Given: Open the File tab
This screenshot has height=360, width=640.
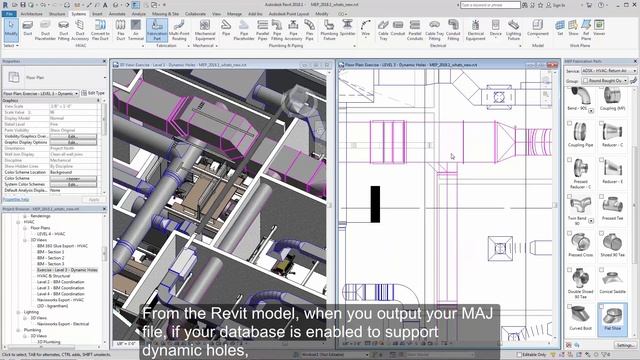Looking at the screenshot, I should 9,14.
